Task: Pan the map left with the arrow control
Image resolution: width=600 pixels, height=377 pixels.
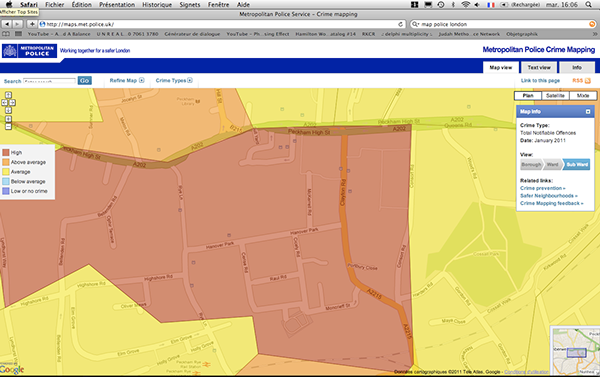Action: (5, 103)
